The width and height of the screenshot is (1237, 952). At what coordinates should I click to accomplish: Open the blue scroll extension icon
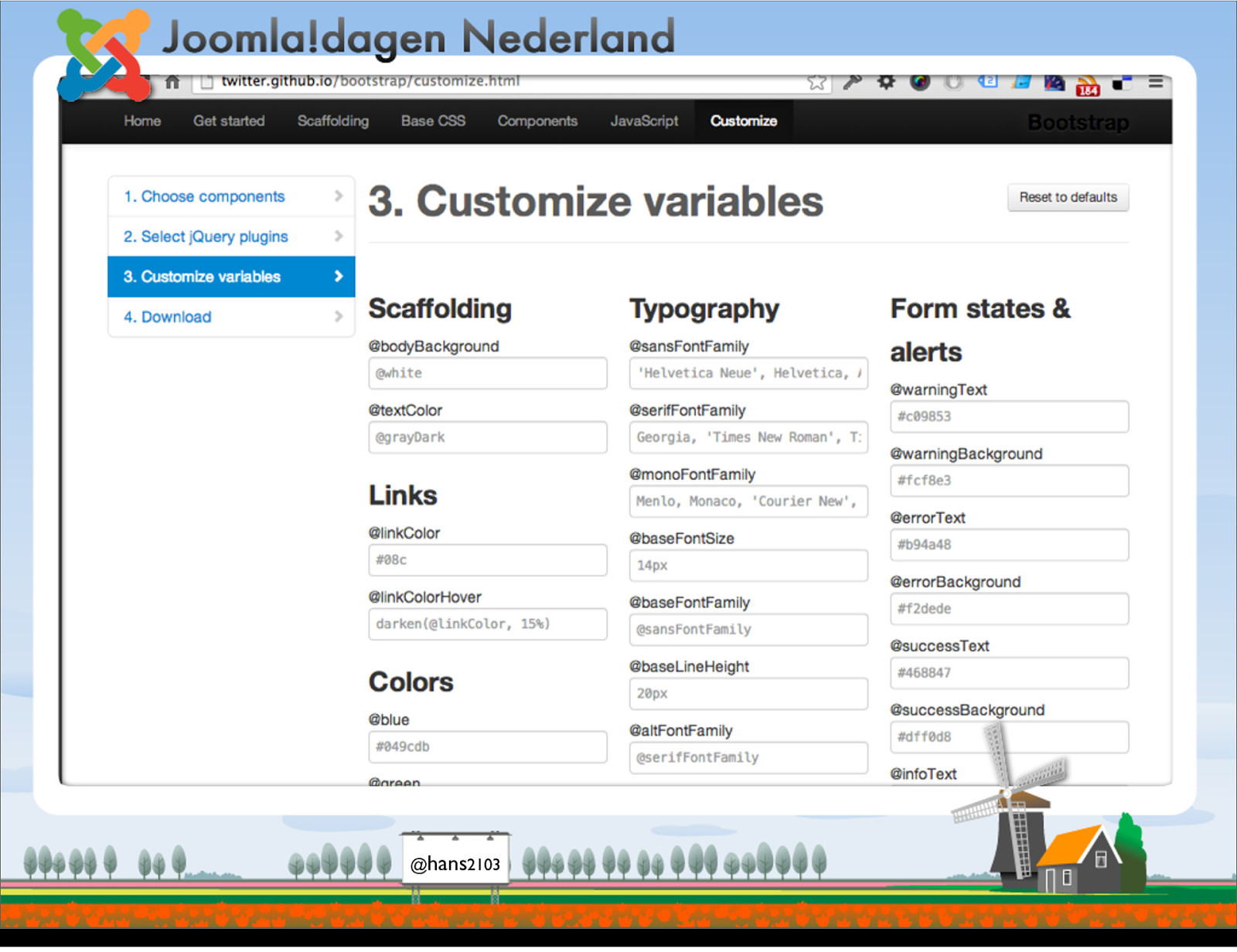[1021, 81]
